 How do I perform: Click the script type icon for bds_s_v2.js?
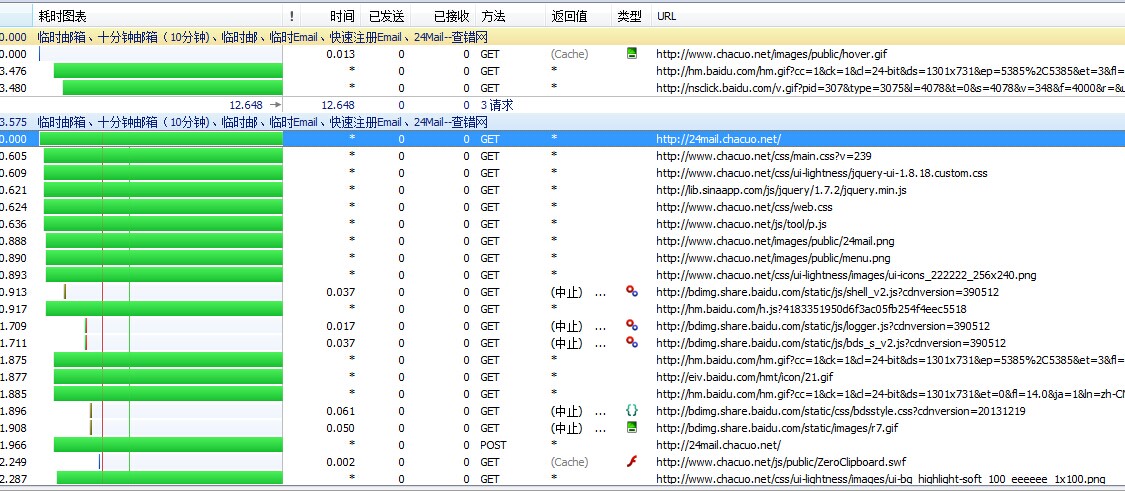pyautogui.click(x=631, y=343)
